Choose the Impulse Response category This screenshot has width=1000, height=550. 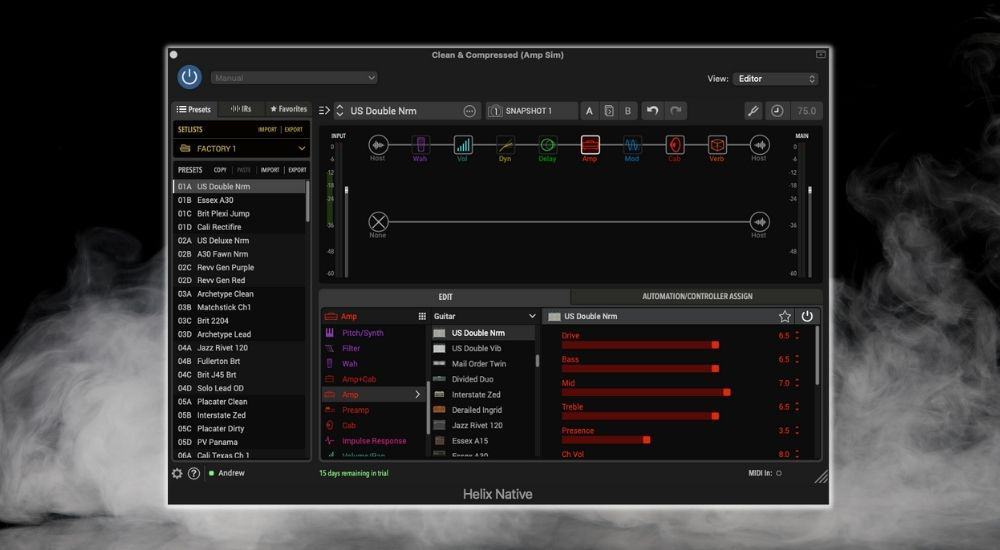(x=373, y=441)
